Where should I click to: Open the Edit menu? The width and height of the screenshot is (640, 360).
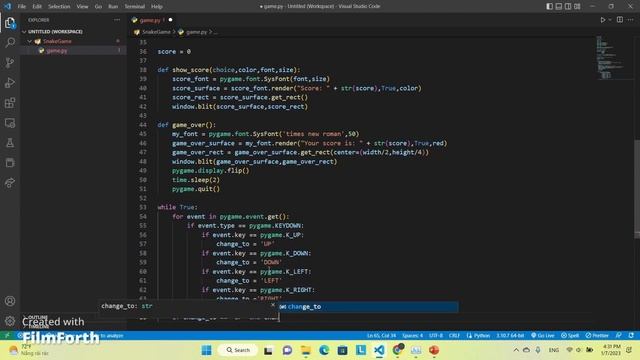[x=37, y=7]
